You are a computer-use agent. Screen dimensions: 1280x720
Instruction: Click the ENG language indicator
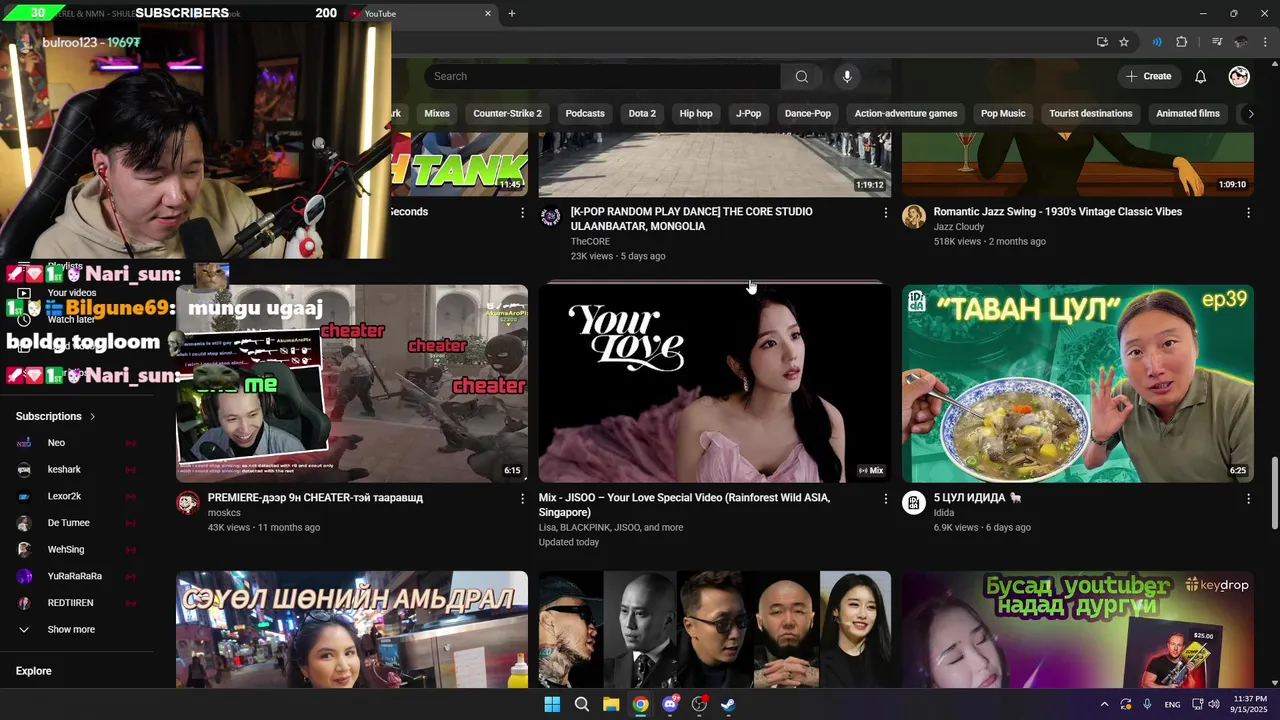coord(1172,704)
